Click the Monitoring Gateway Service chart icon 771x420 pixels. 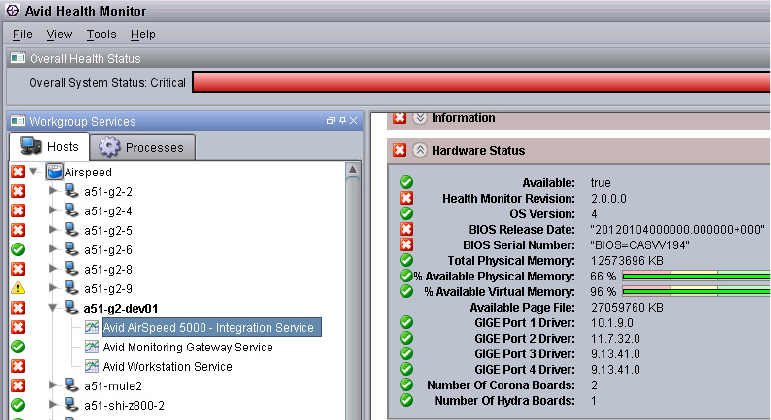pos(92,347)
